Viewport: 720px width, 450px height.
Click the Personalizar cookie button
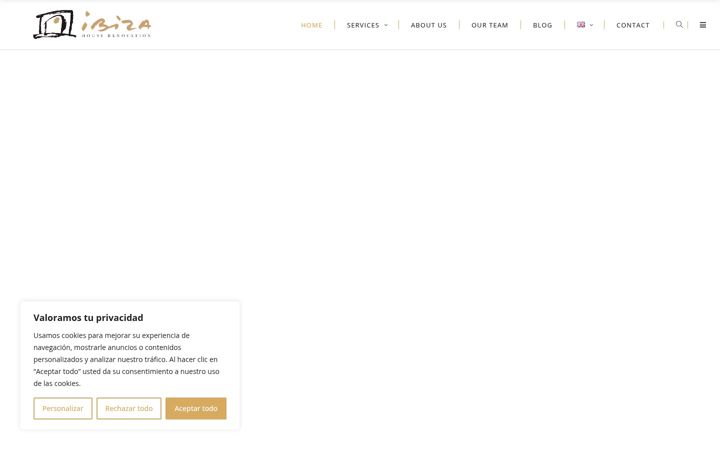click(63, 408)
